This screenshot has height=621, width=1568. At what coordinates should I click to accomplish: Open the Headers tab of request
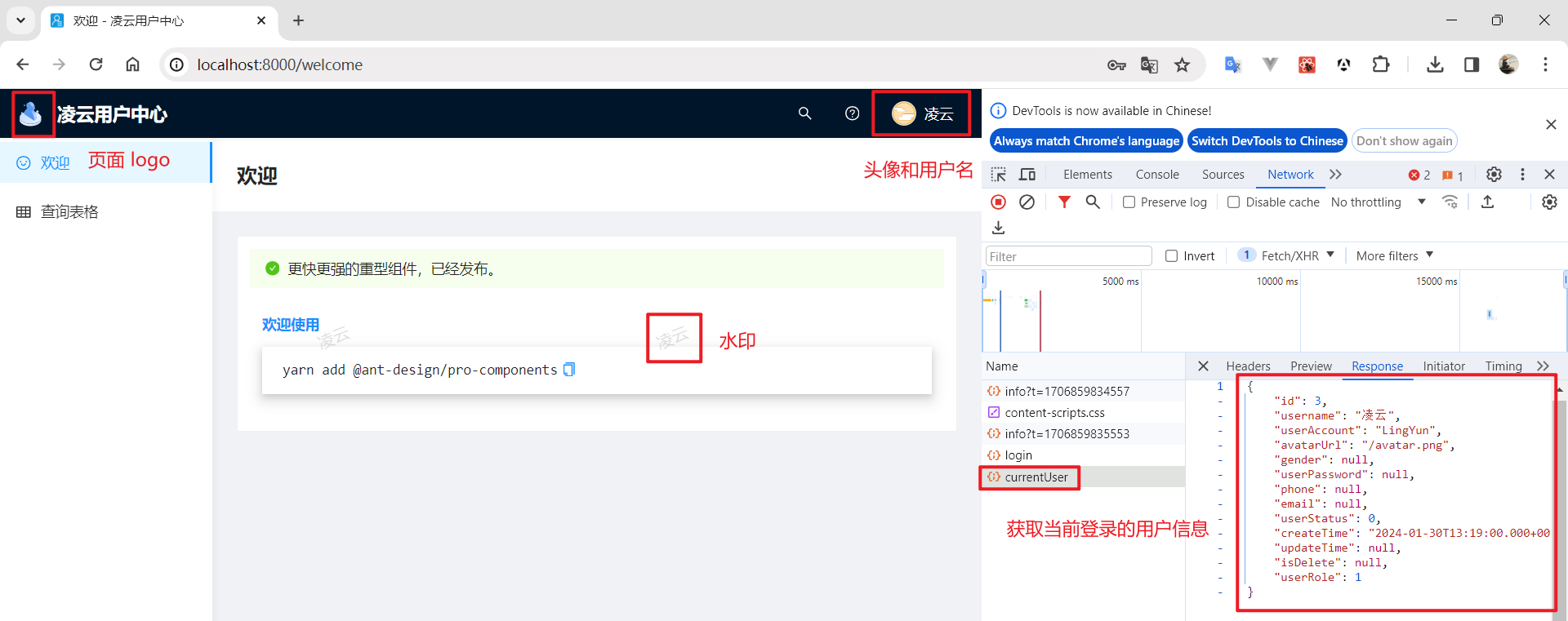coord(1248,366)
